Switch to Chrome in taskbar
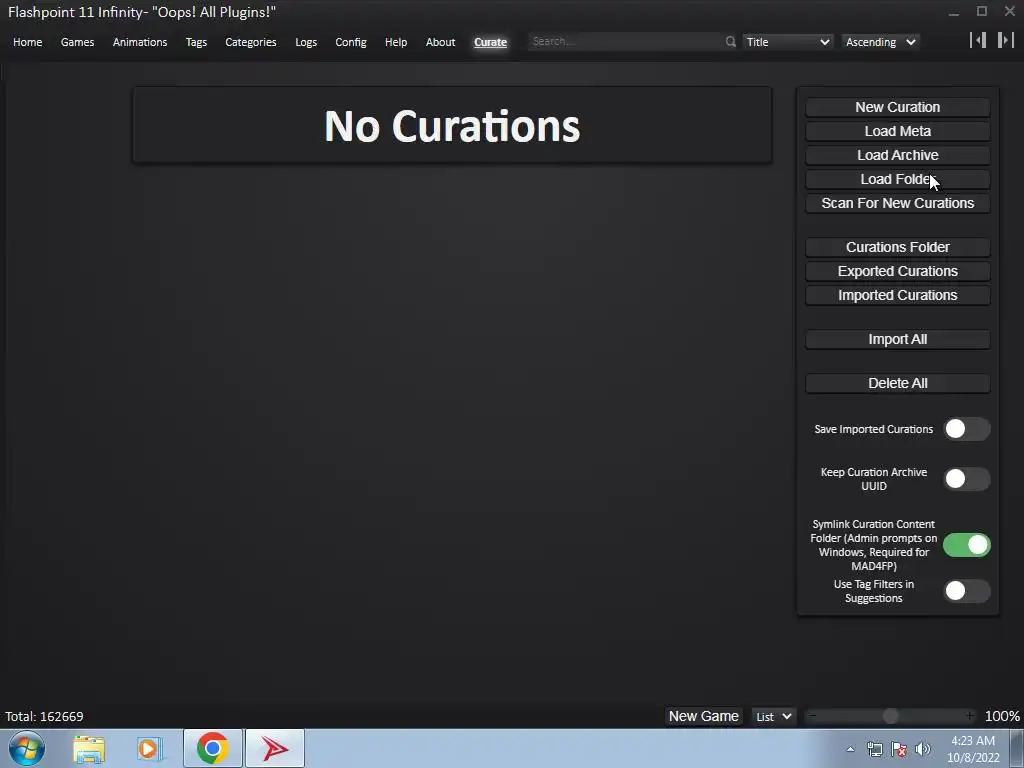 (212, 748)
